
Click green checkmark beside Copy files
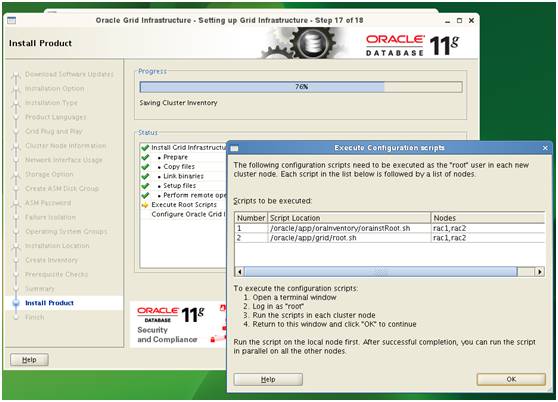tap(145, 166)
